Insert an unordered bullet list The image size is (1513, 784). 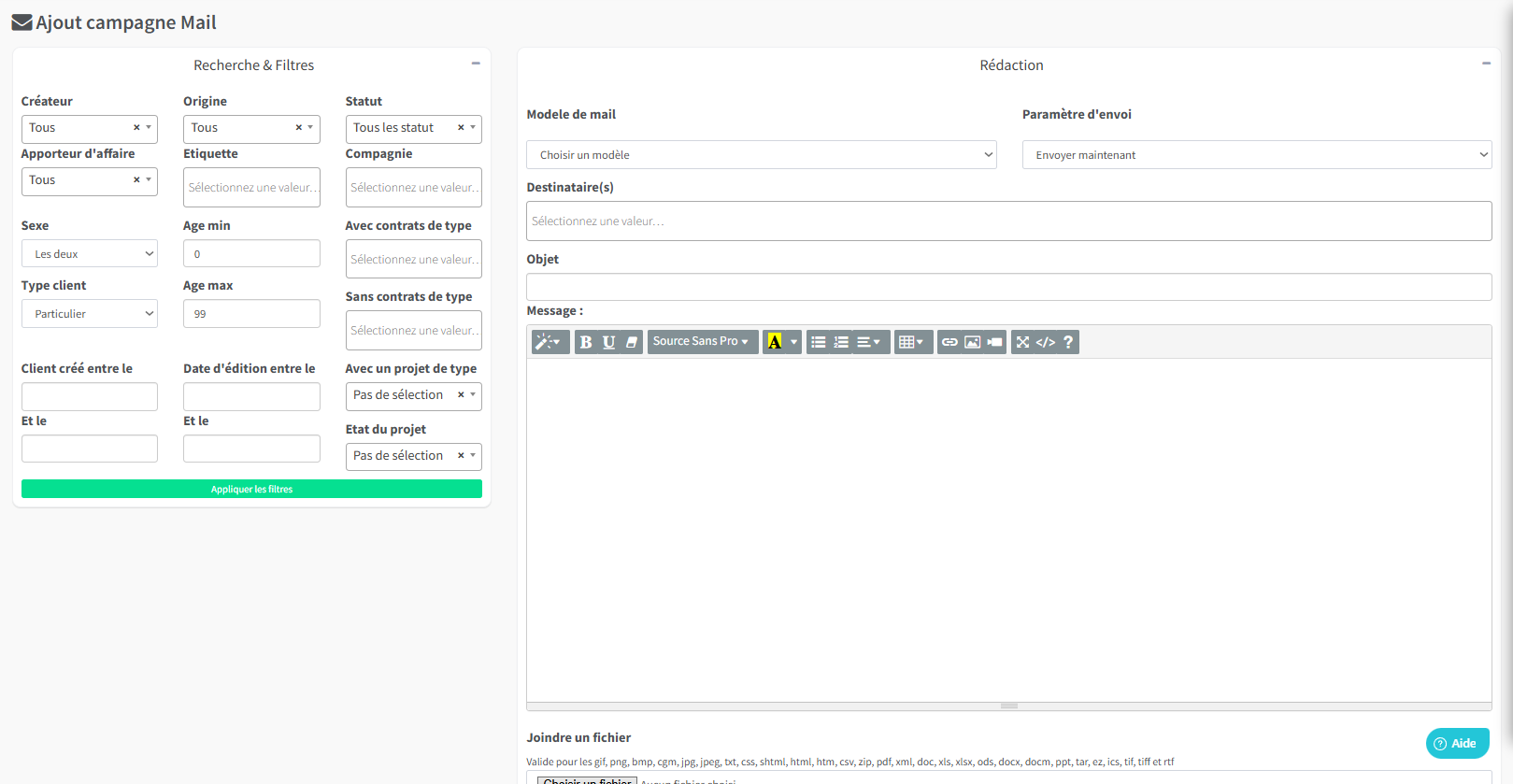click(x=819, y=342)
